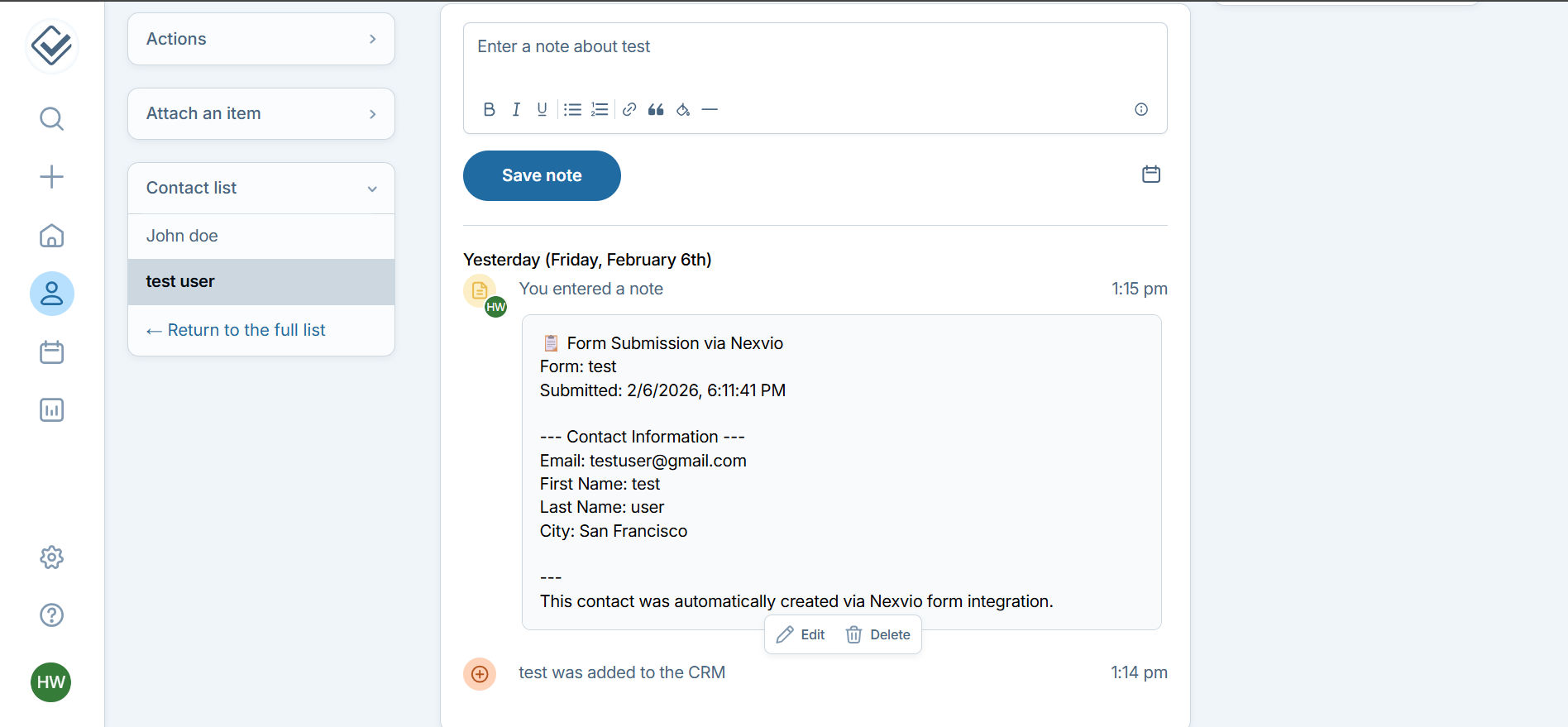Viewport: 1568px width, 727px height.
Task: Open the reports chart icon in sidebar
Action: coord(51,410)
